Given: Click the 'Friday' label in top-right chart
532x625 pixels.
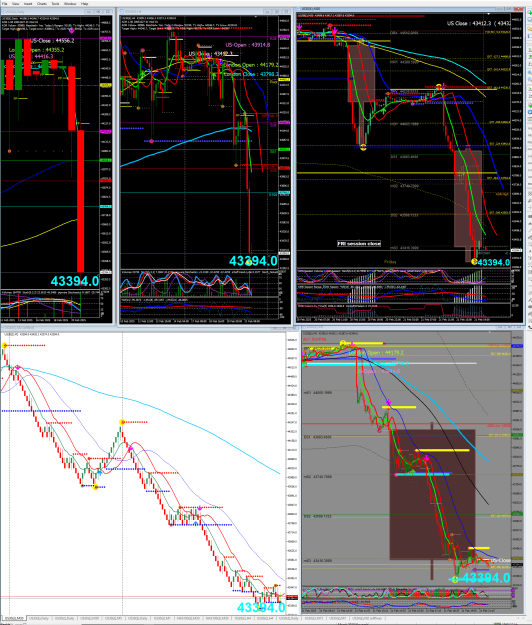Looking at the screenshot, I should click(390, 262).
